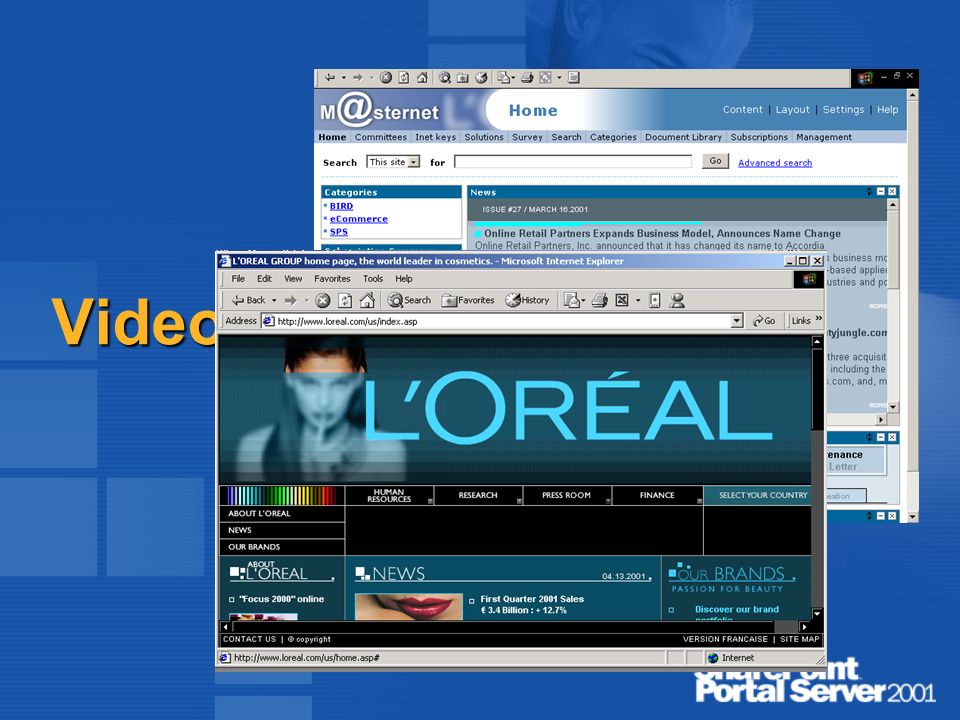Open the BIRD category link
960x720 pixels.
click(x=341, y=206)
